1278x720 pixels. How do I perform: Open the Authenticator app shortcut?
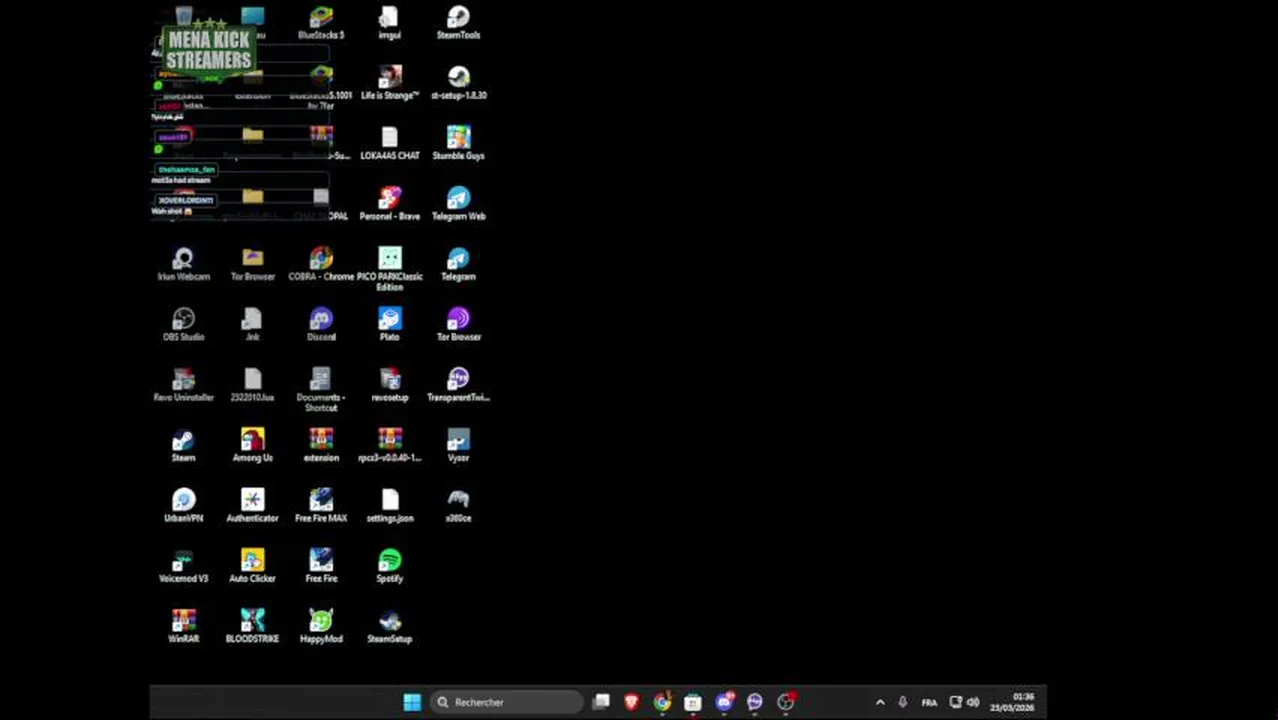(x=252, y=506)
